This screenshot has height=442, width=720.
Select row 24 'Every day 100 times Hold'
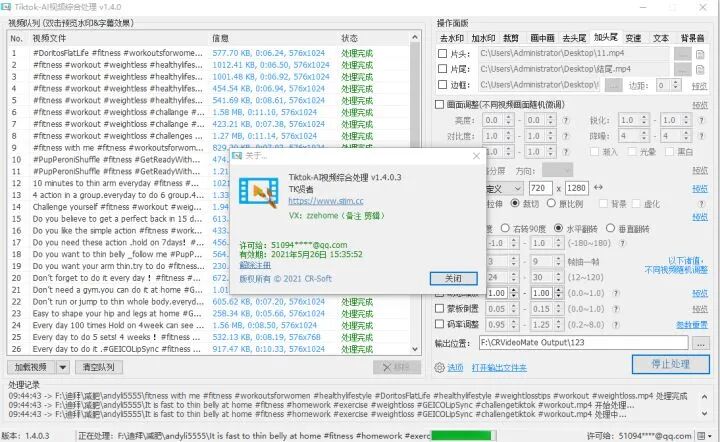coord(208,325)
